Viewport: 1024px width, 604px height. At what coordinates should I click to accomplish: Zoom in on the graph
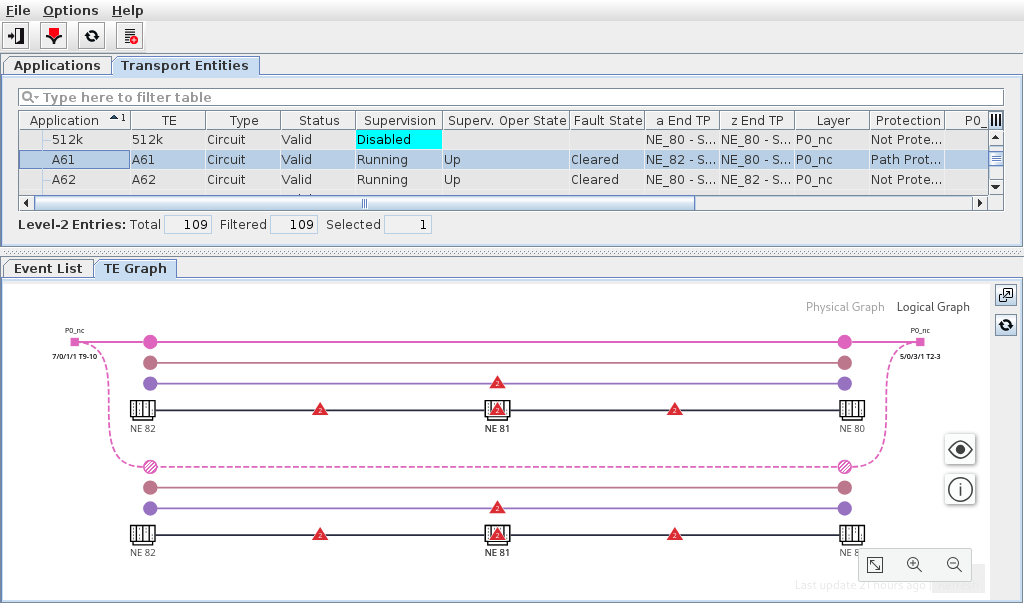(x=914, y=565)
